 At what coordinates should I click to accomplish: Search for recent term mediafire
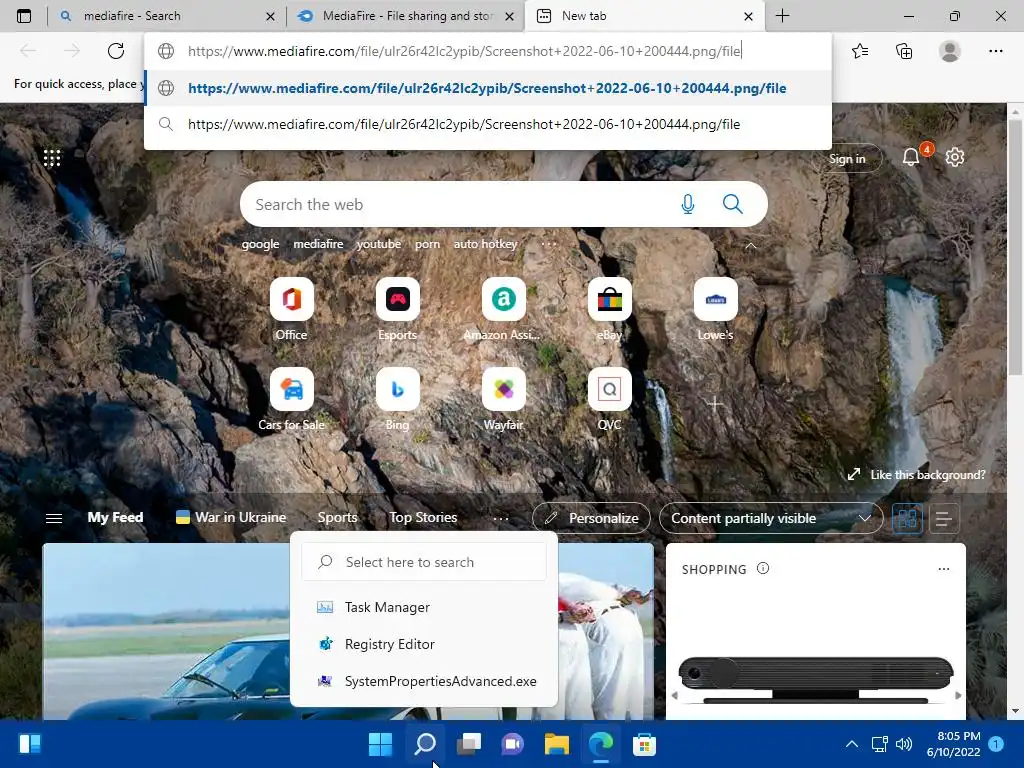click(318, 244)
